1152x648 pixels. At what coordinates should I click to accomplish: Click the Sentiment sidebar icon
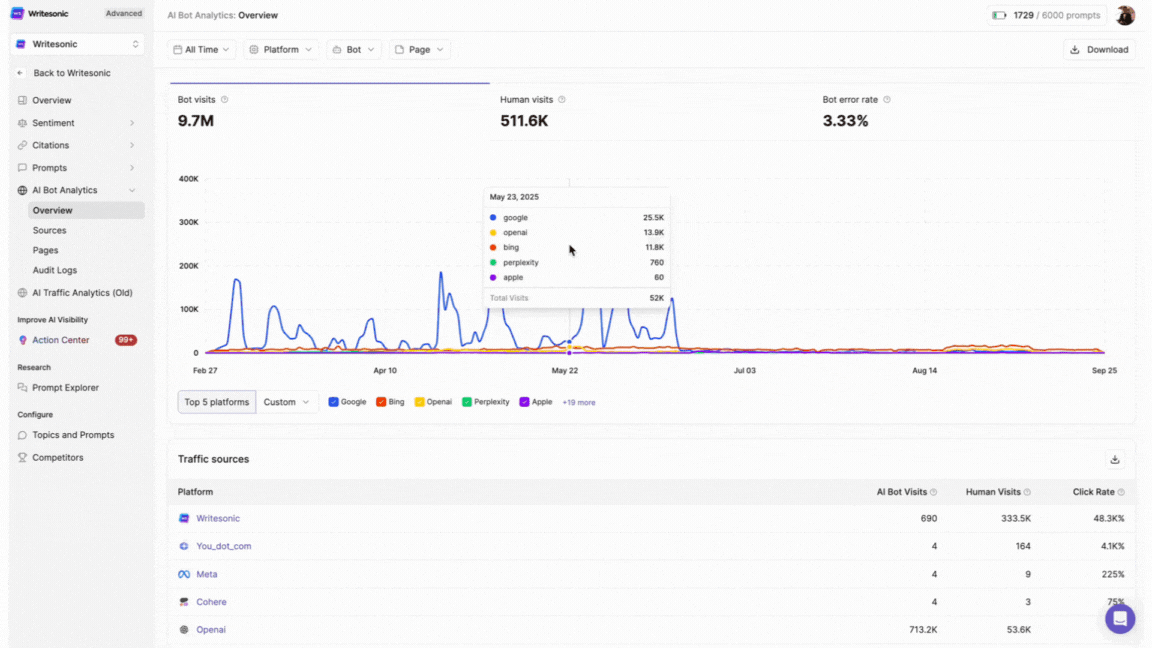coord(22,123)
